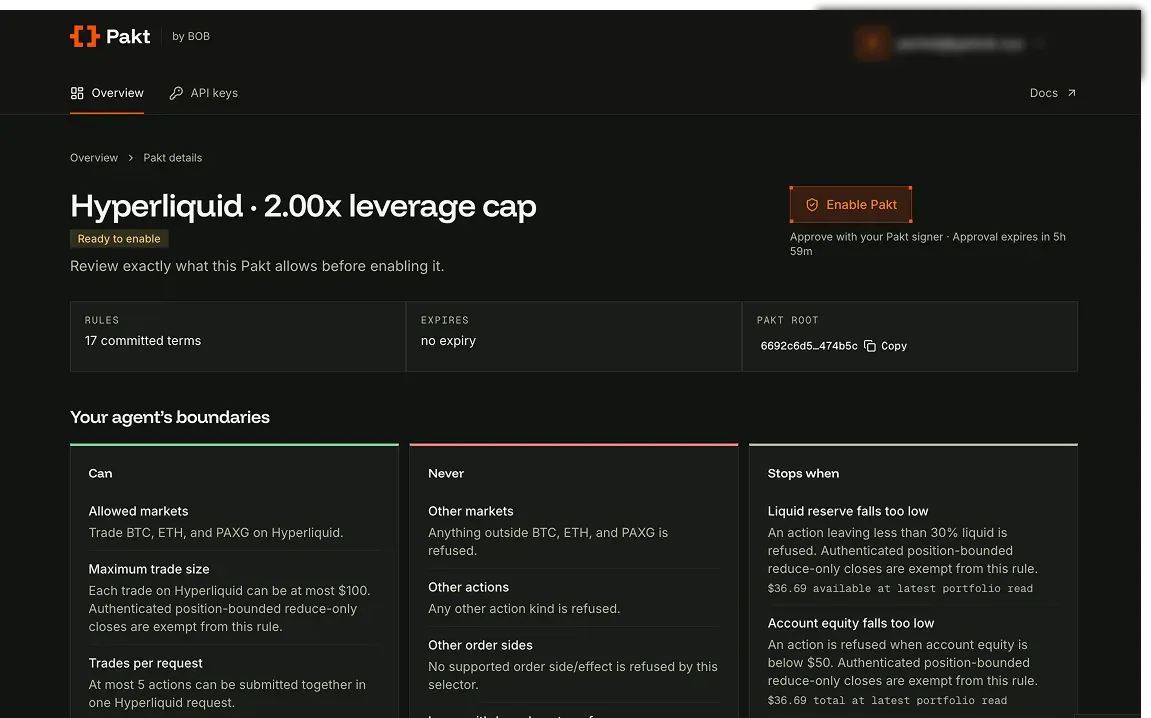Click the shield icon in Enable Pakt
Image resolution: width=1151 pixels, height=718 pixels.
[x=812, y=205]
